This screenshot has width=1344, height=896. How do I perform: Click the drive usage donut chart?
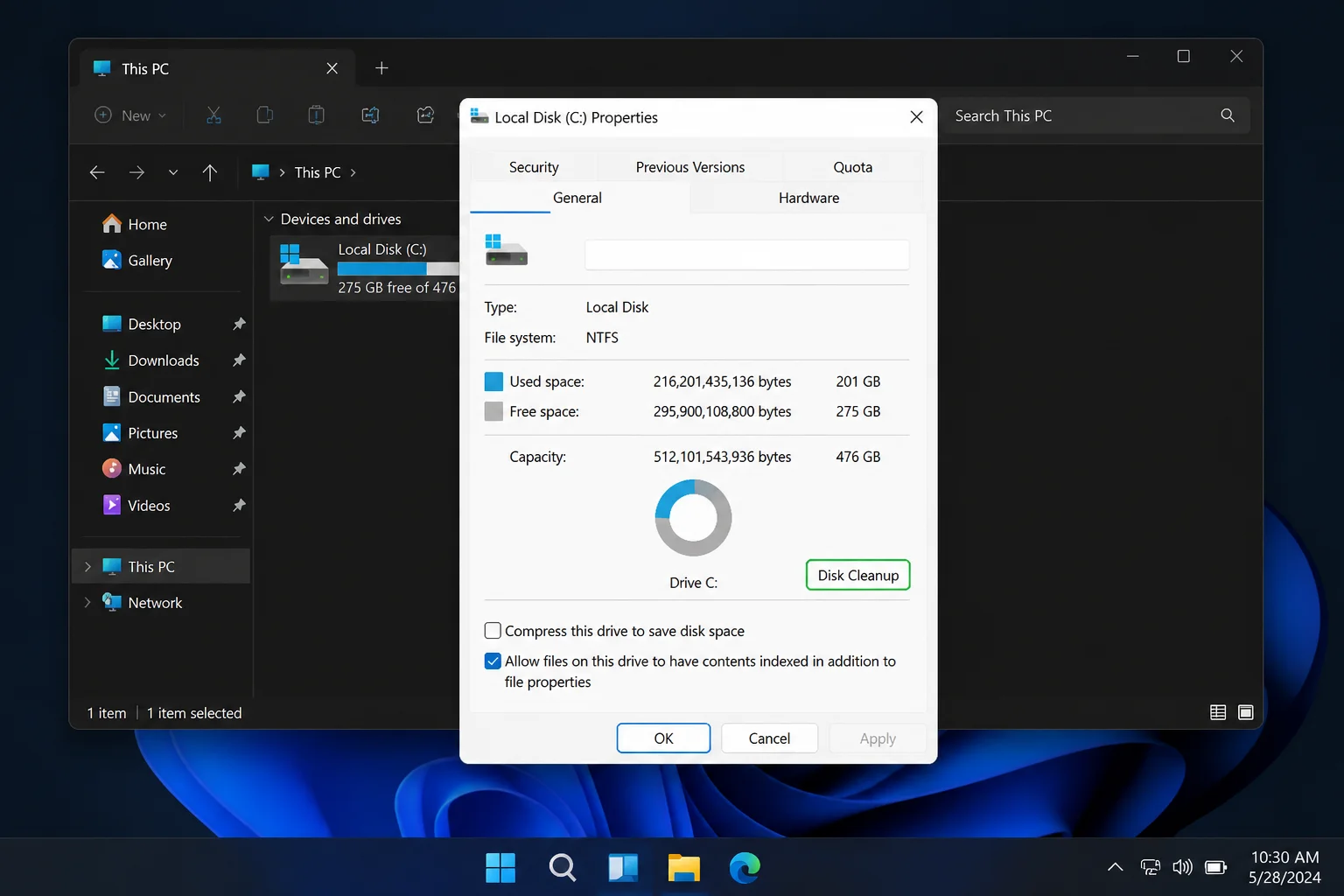(693, 517)
